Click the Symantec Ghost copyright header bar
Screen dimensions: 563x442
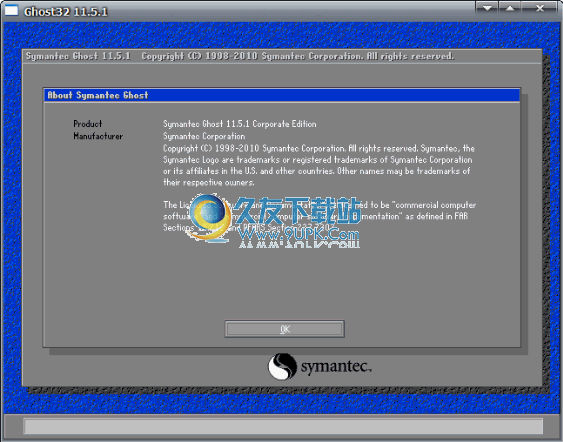(282, 56)
